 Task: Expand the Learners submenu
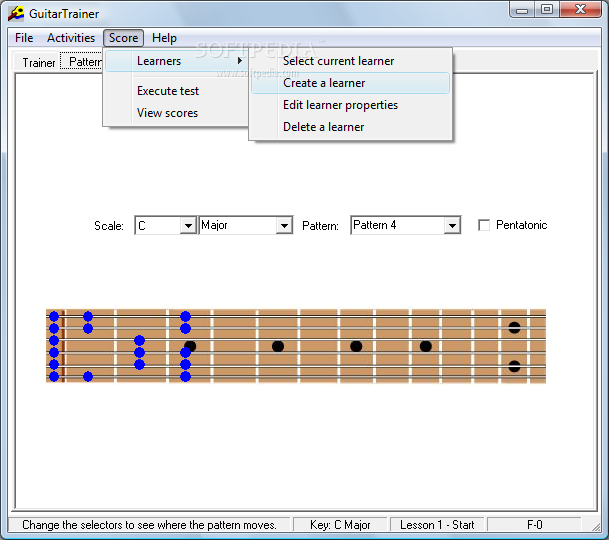tap(176, 61)
